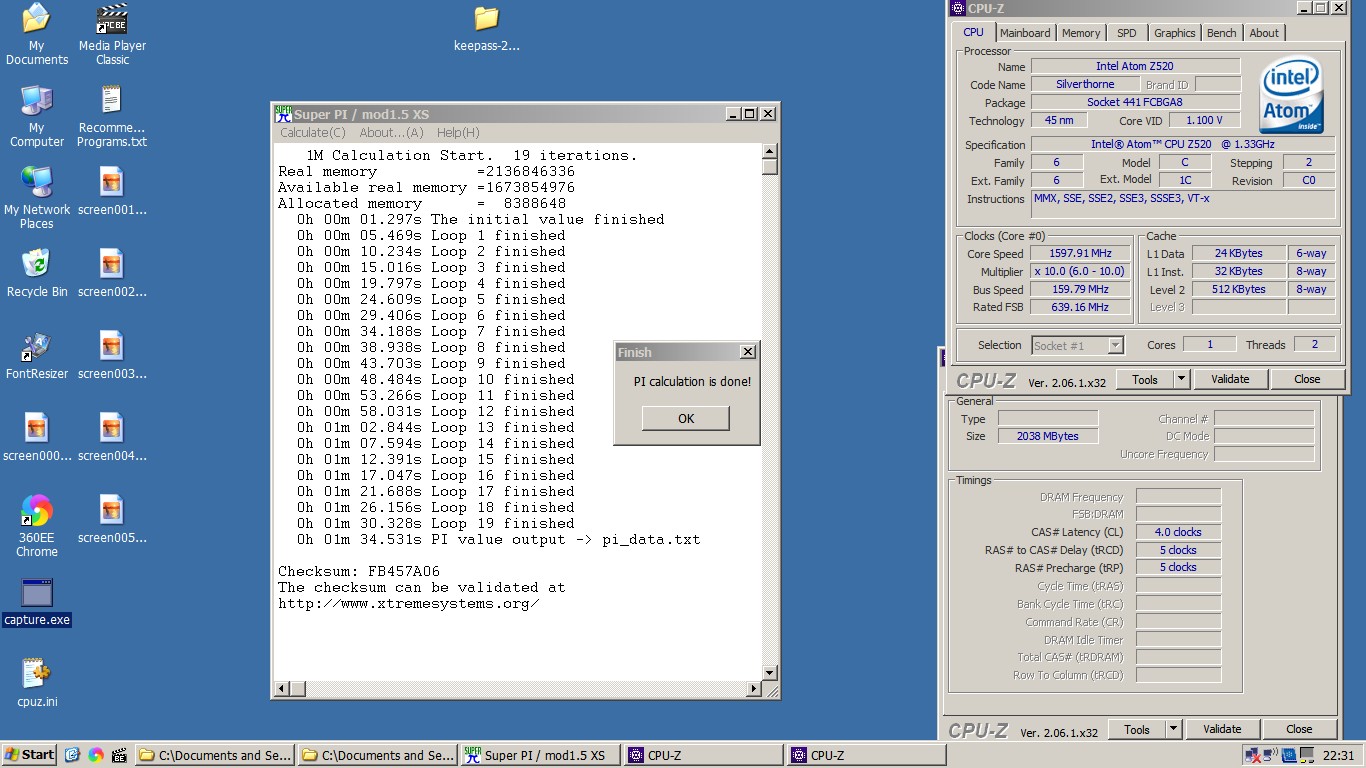Select the screen005 desktop file
The height and width of the screenshot is (768, 1366).
coord(112,519)
